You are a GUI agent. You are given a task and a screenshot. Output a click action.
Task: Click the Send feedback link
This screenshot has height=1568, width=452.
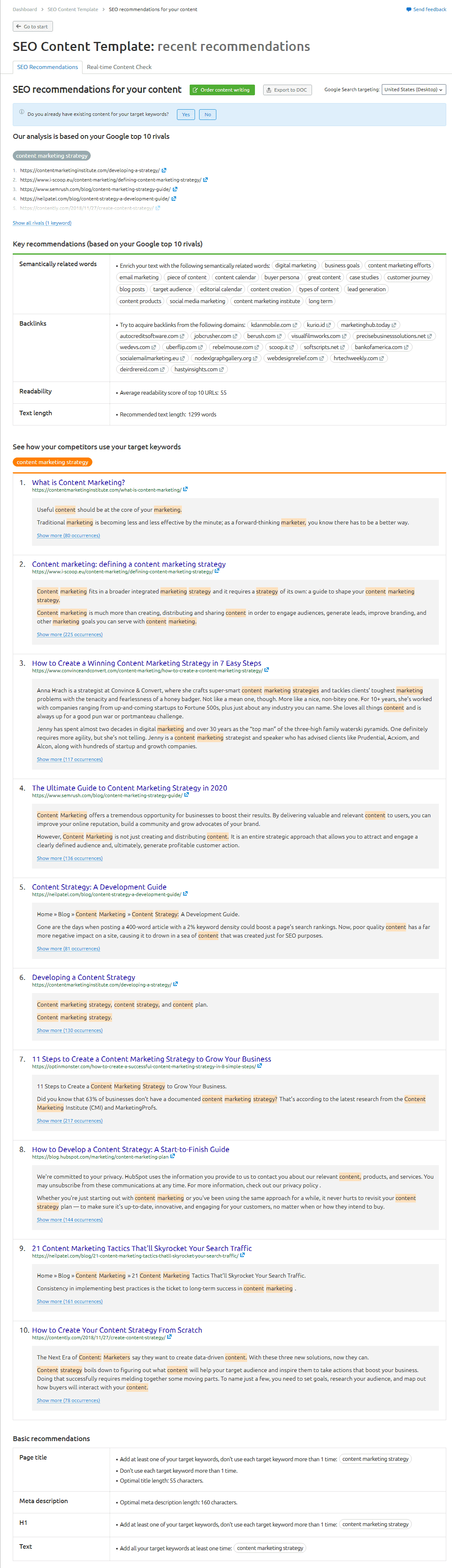pos(427,10)
